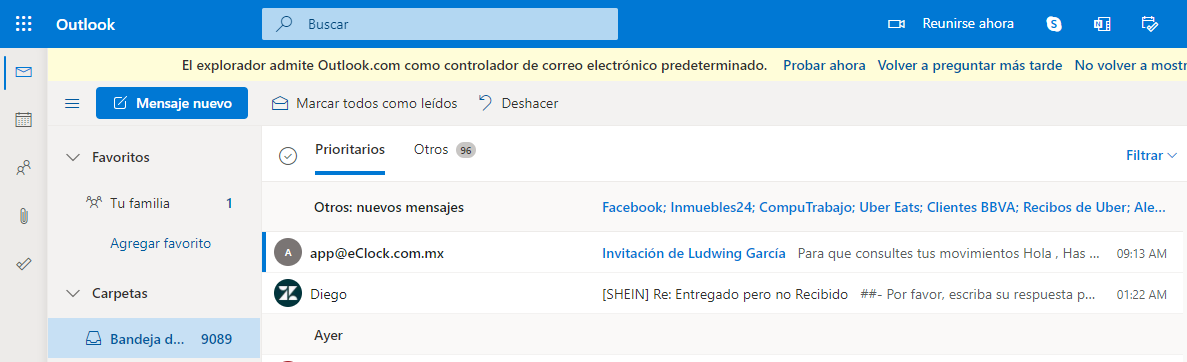Open the Filtrar dropdown
Viewport: 1187px width, 362px height.
[1151, 155]
